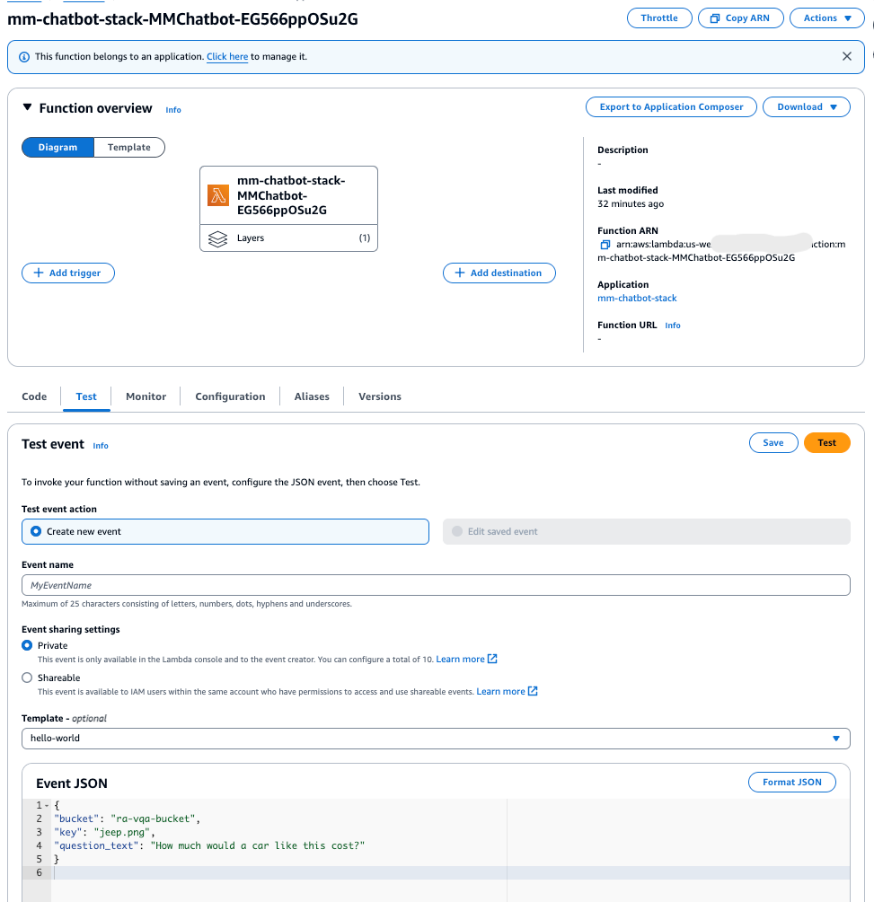
Task: Click the Event name input field
Action: [x=435, y=585]
